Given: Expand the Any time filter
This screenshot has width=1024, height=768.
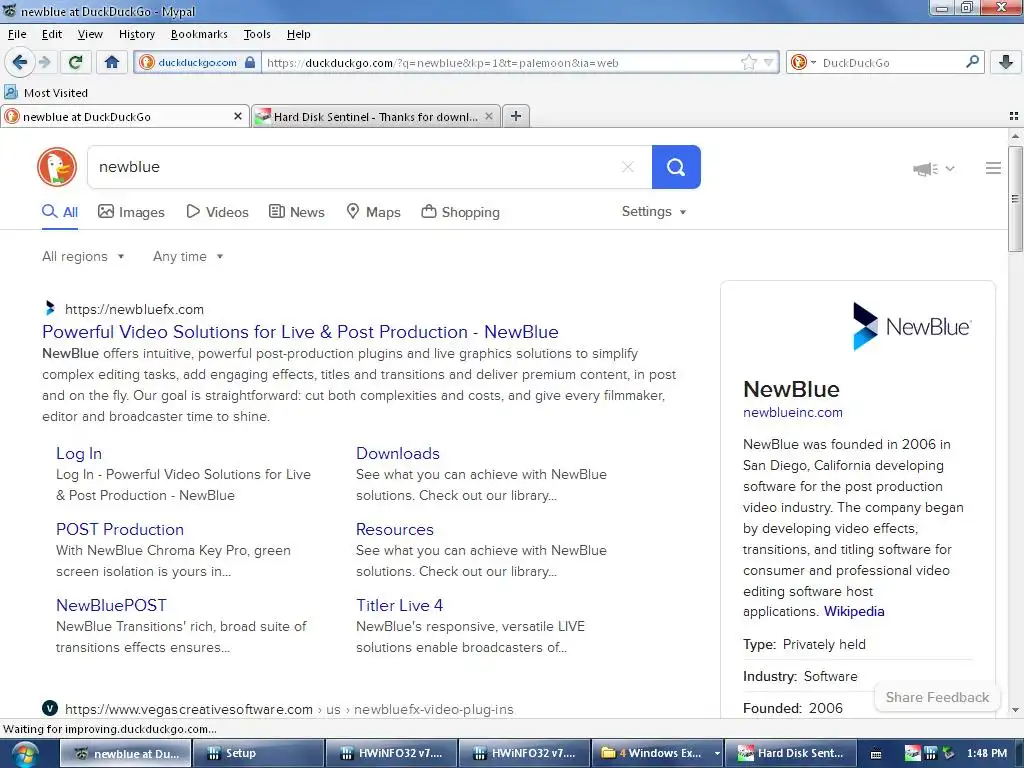Looking at the screenshot, I should [x=188, y=256].
